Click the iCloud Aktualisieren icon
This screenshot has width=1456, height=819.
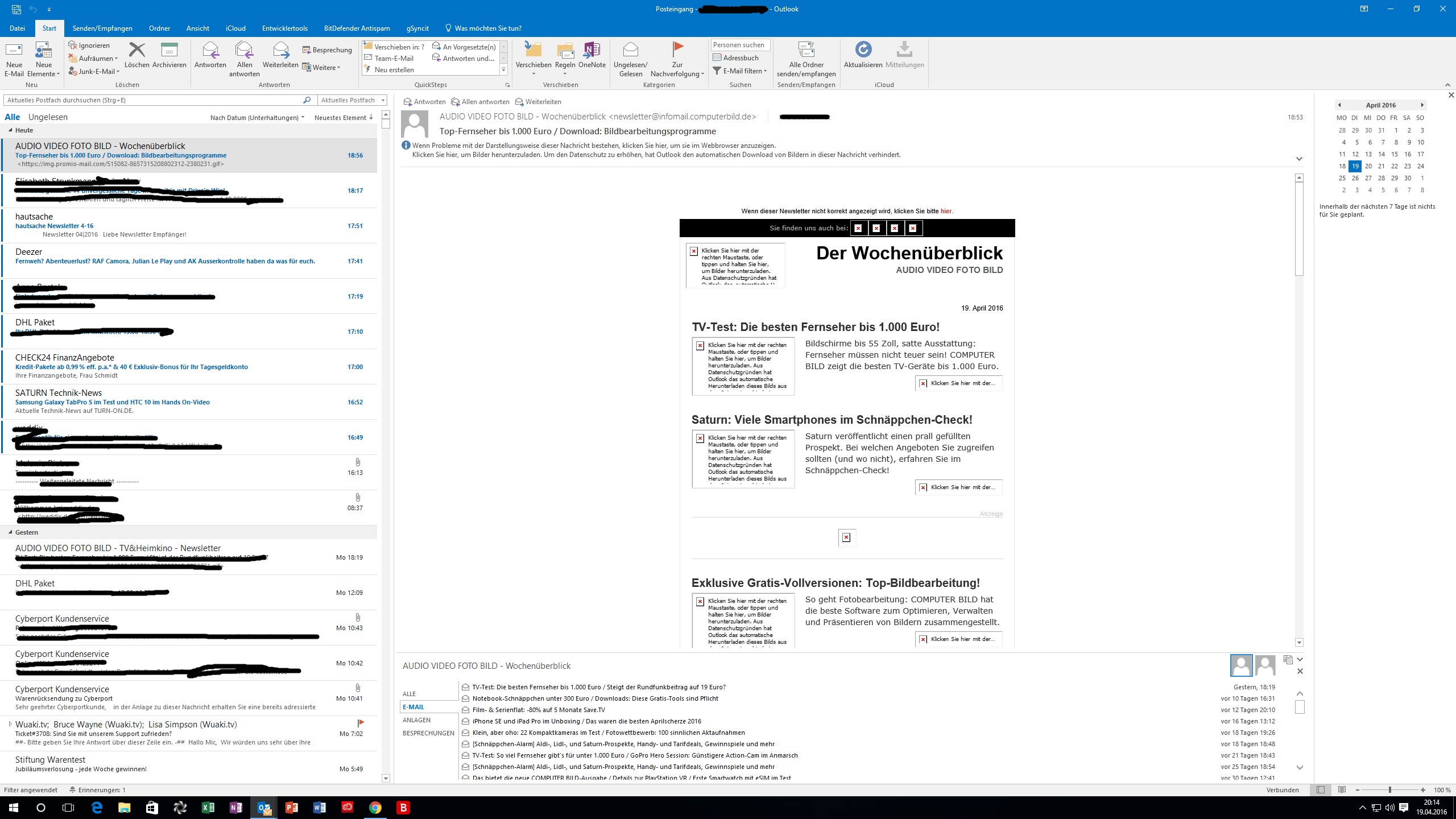pyautogui.click(x=863, y=50)
